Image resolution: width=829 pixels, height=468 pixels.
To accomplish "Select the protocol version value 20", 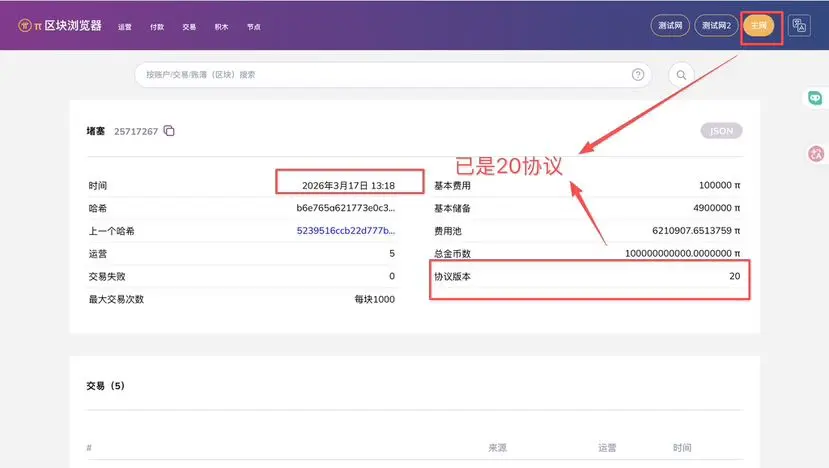I will point(734,276).
